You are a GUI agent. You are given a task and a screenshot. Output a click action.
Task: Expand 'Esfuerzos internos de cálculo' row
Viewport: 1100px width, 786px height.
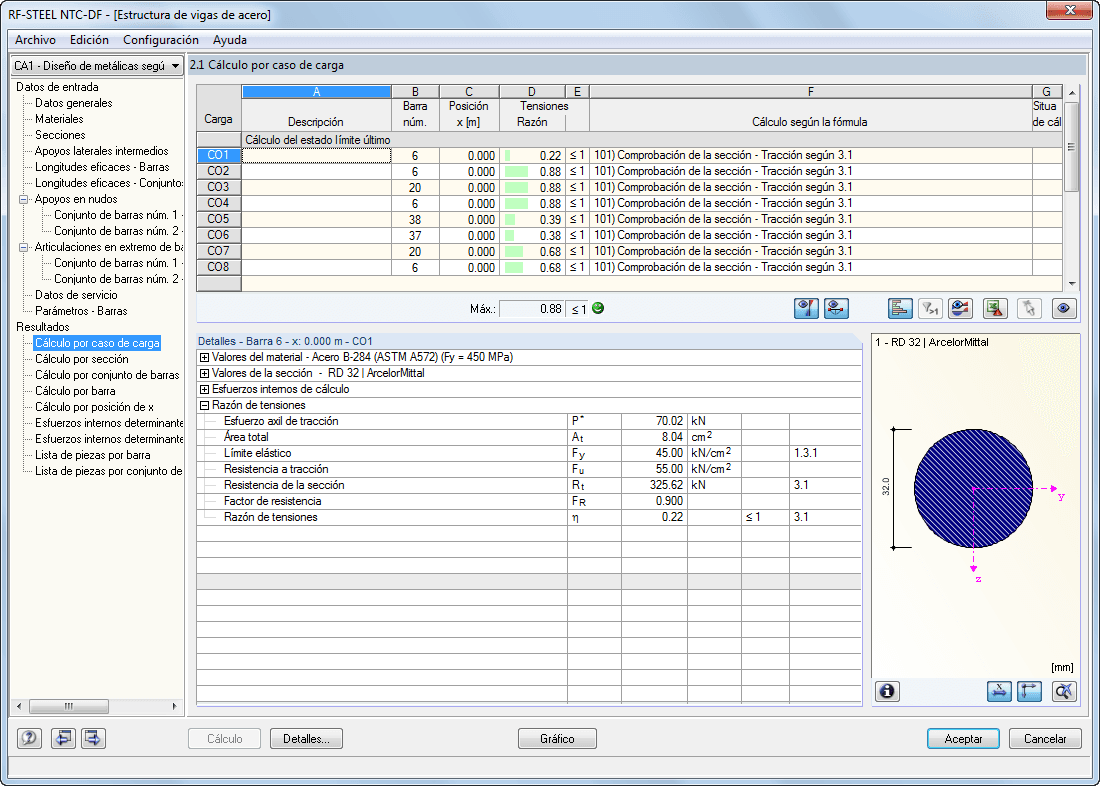point(204,389)
